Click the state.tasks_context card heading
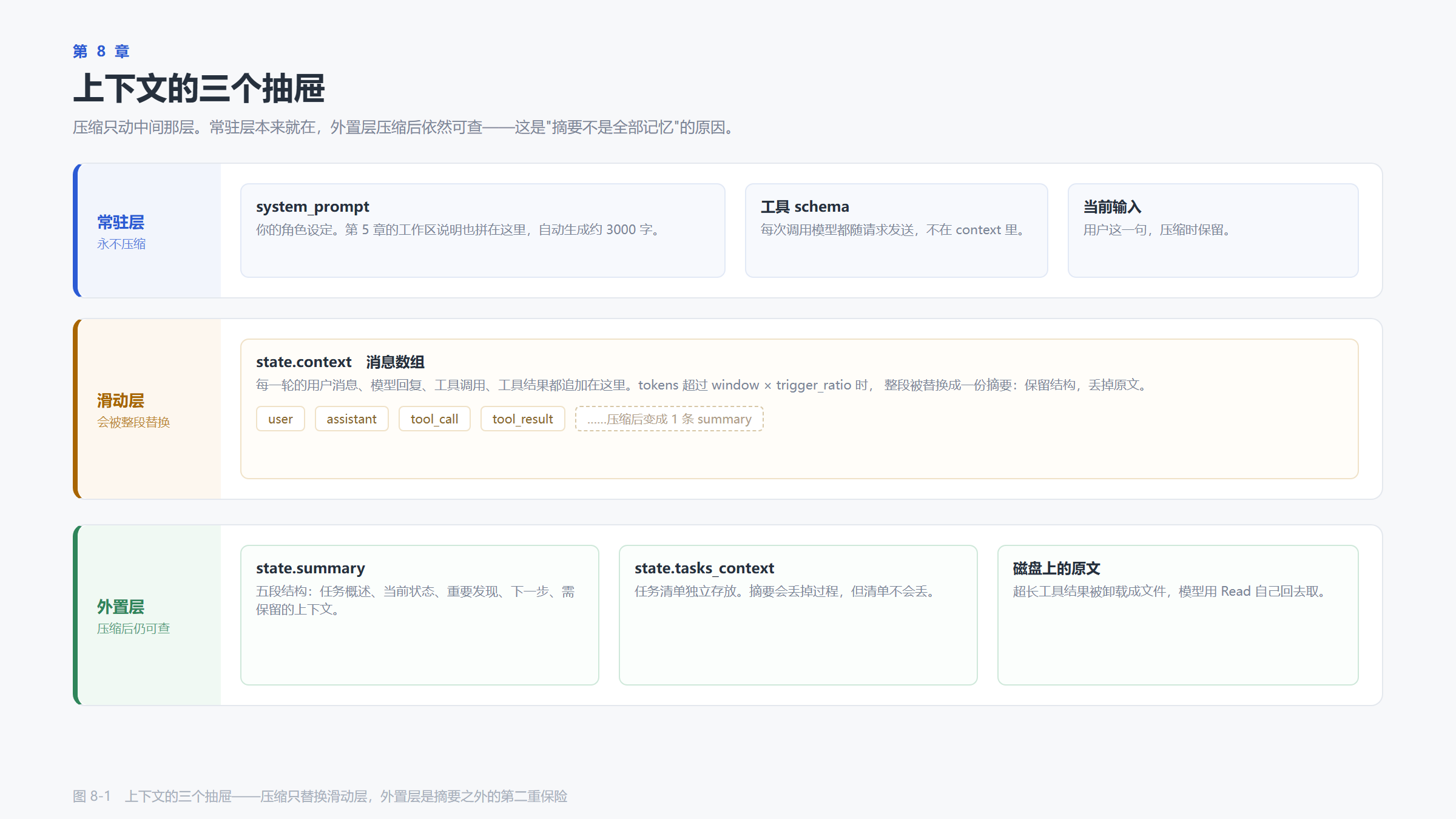The image size is (1456, 819). [x=704, y=568]
